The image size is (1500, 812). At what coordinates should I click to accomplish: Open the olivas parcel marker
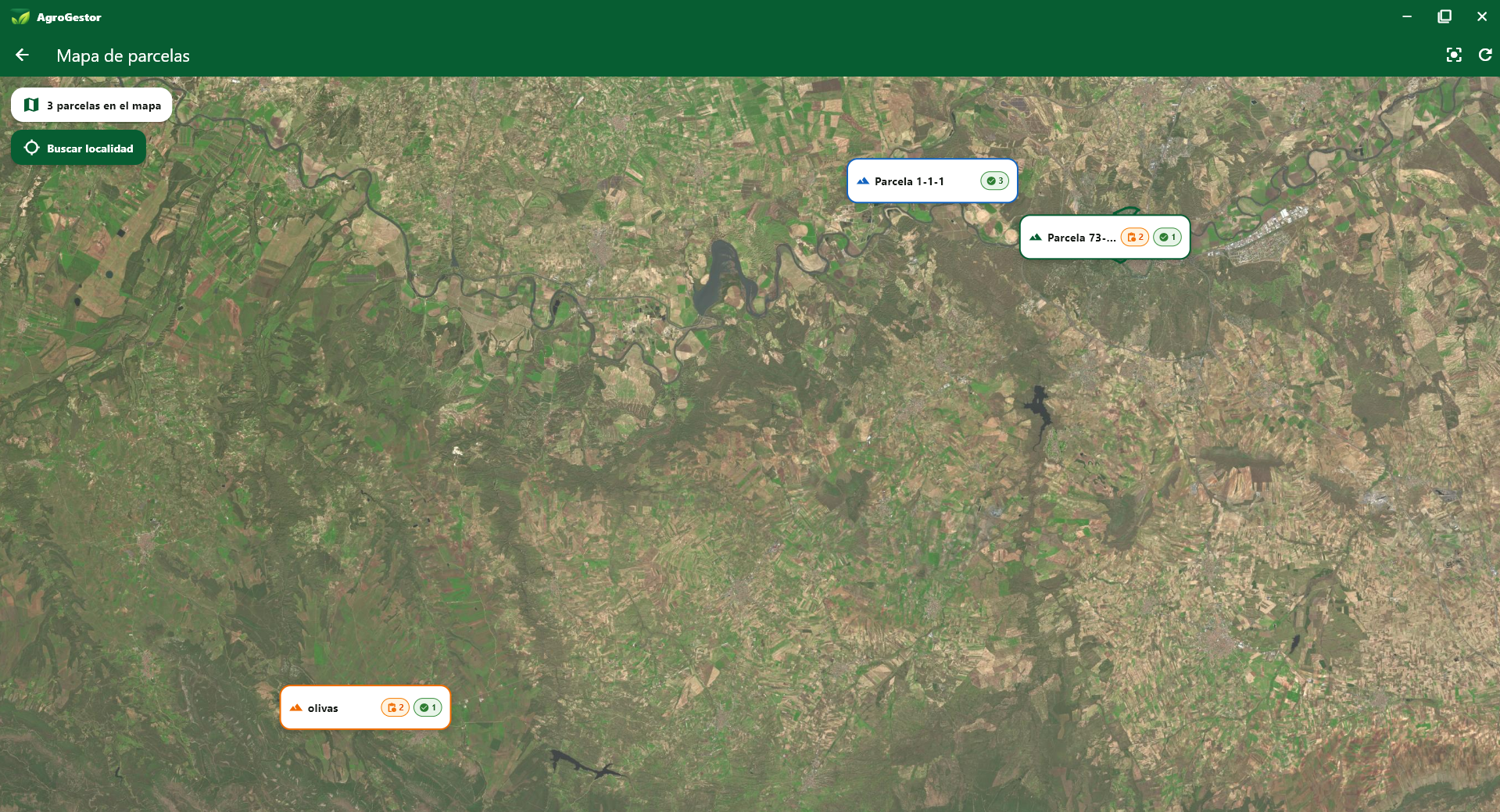click(366, 708)
